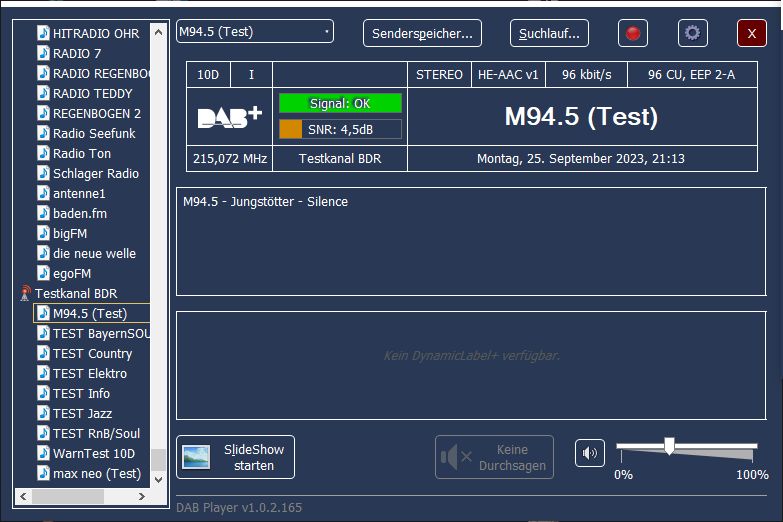Click the M94.5 - Jungstötter - Silence text

pyautogui.click(x=265, y=201)
